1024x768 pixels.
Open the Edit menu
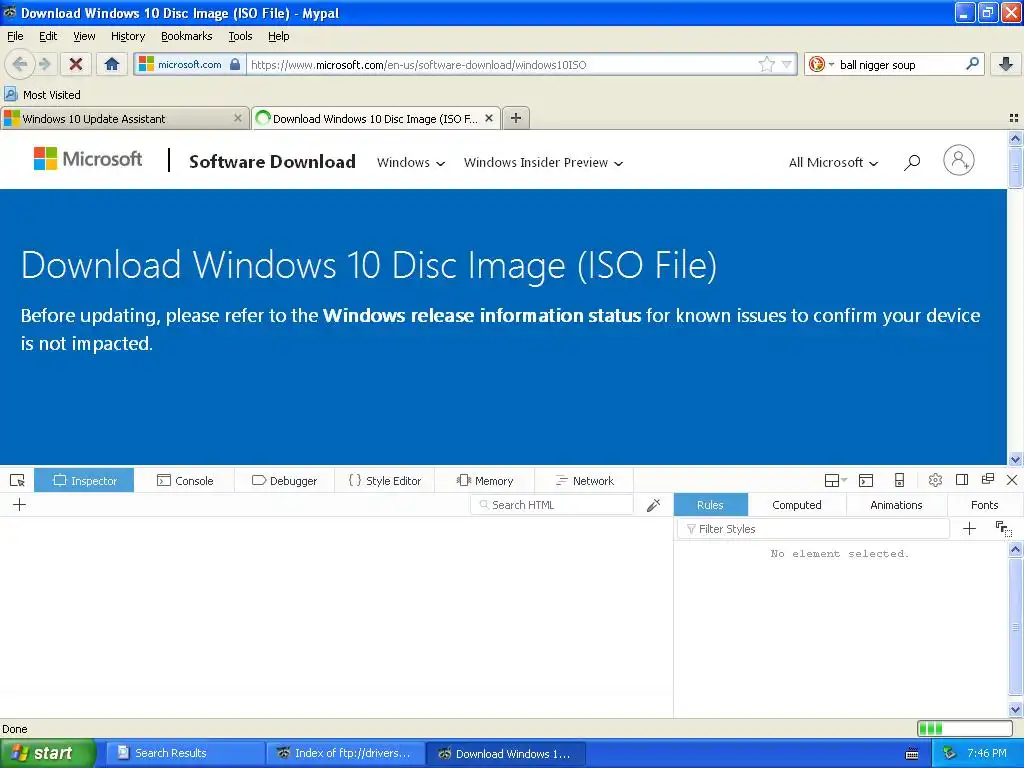click(48, 36)
